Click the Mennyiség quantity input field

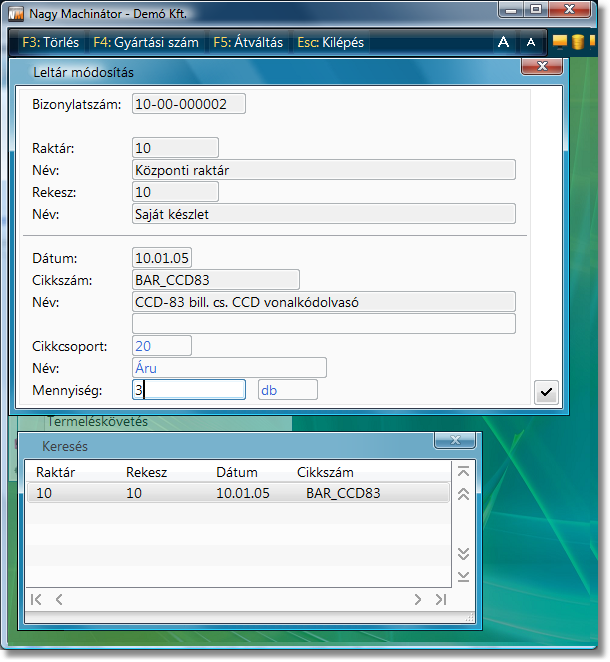(x=189, y=390)
